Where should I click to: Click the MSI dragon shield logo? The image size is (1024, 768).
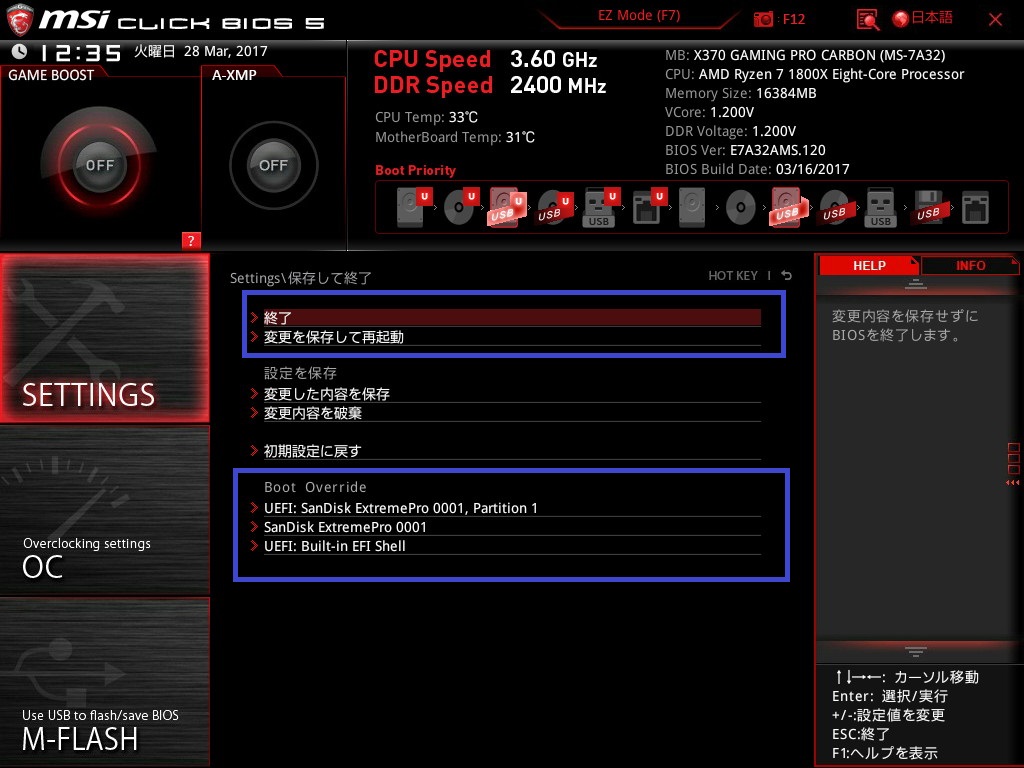(x=20, y=19)
